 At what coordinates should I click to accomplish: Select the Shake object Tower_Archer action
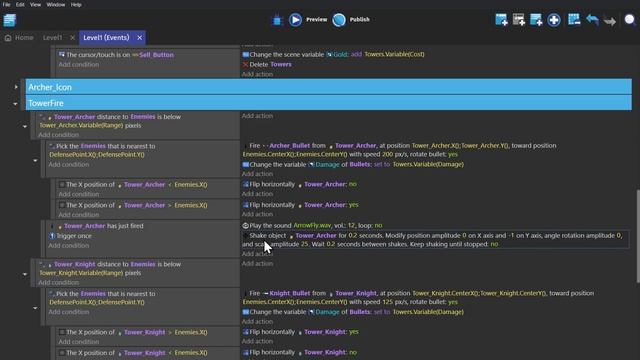(x=435, y=240)
